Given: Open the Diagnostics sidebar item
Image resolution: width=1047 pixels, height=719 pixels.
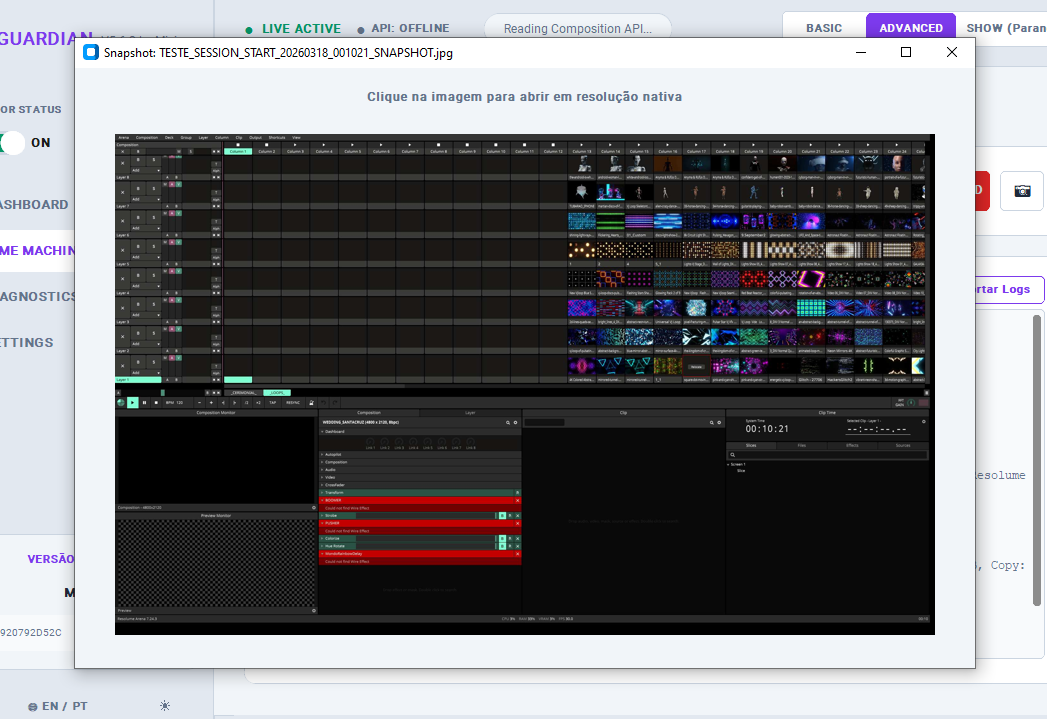Looking at the screenshot, I should pyautogui.click(x=37, y=296).
